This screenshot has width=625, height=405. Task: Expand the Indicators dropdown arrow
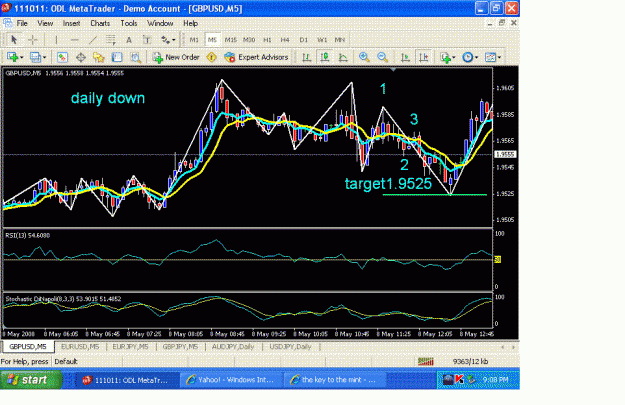click(x=454, y=57)
